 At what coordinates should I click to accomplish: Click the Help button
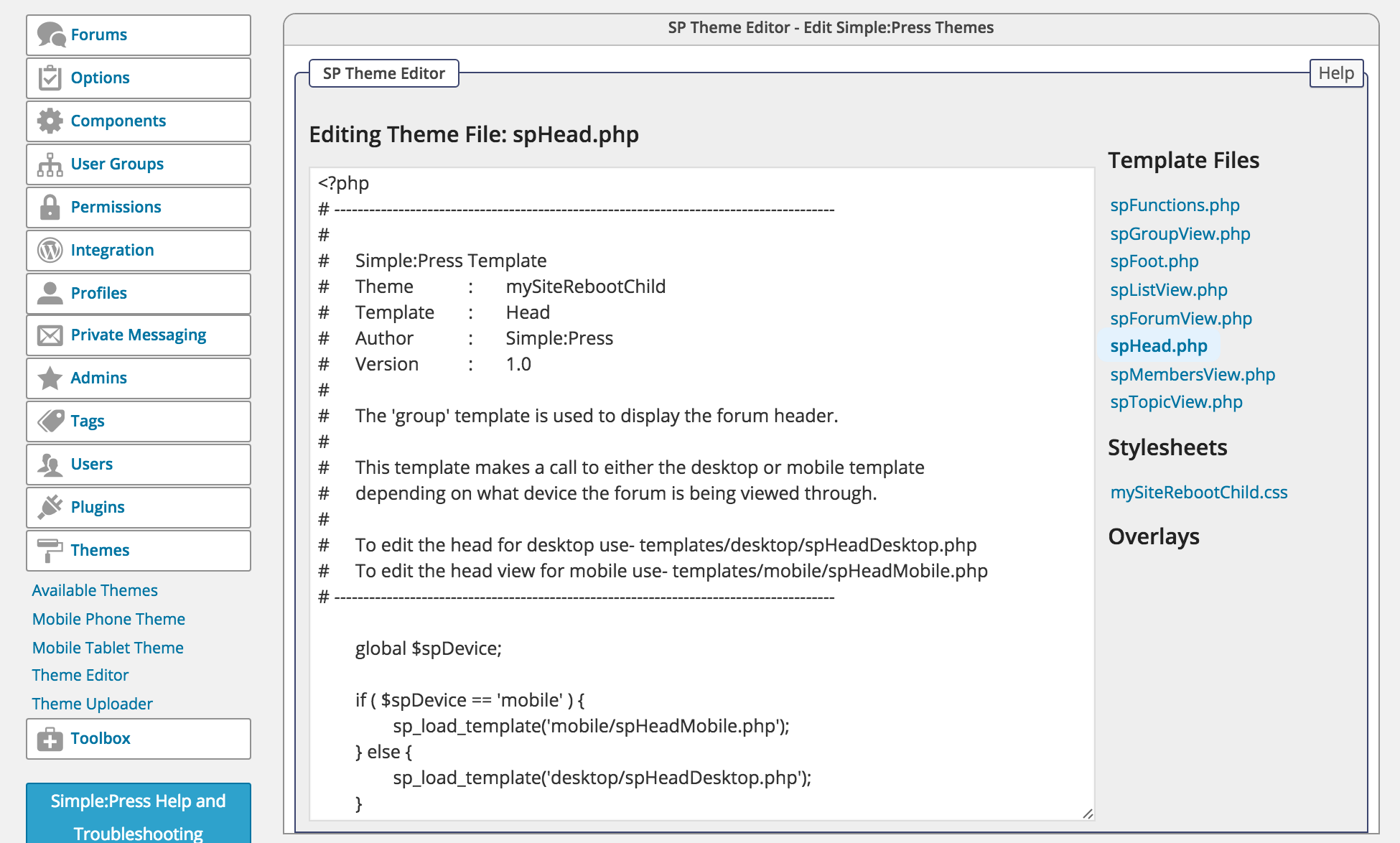pyautogui.click(x=1336, y=73)
